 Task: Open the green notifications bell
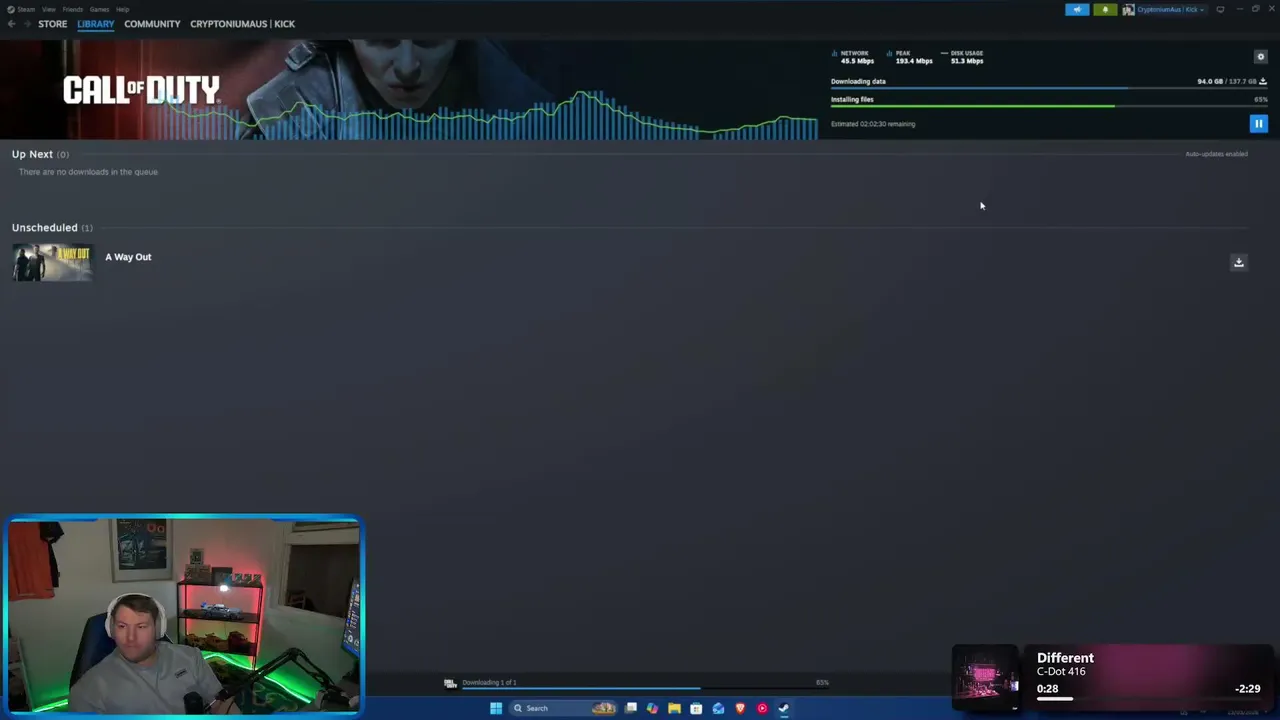click(x=1105, y=10)
